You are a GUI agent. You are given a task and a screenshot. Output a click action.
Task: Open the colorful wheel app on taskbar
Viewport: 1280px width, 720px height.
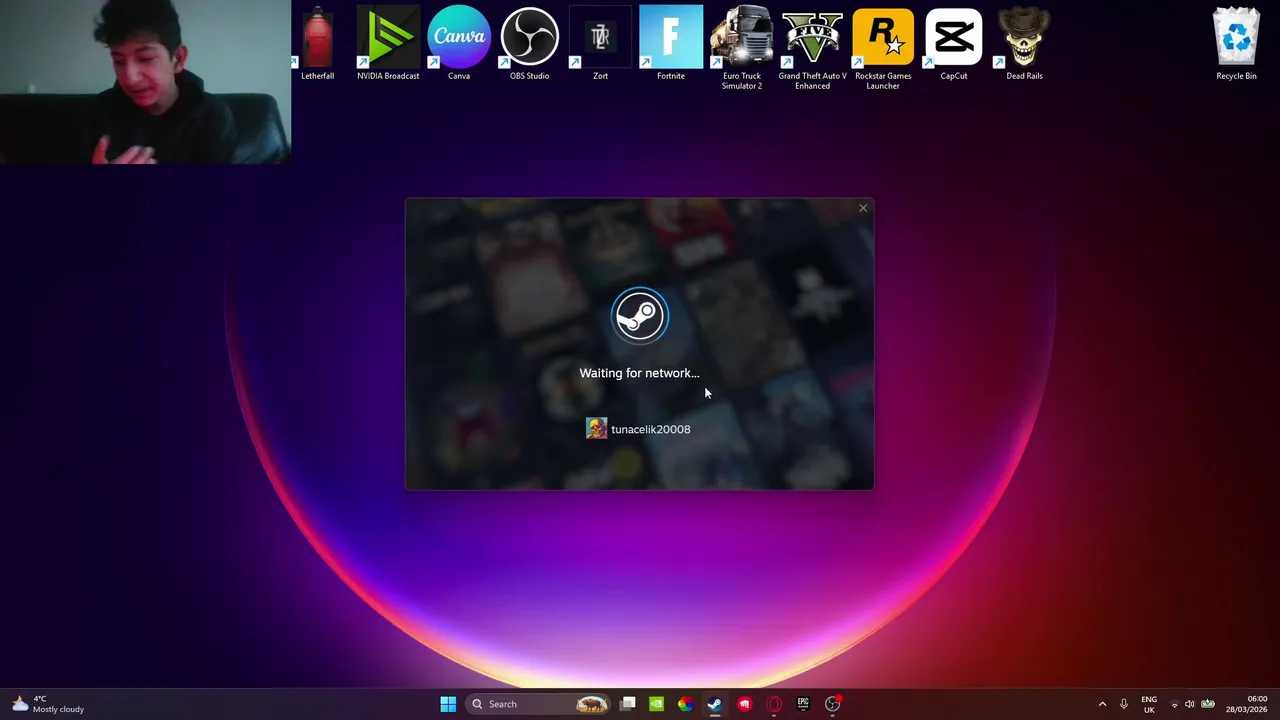pyautogui.click(x=685, y=704)
